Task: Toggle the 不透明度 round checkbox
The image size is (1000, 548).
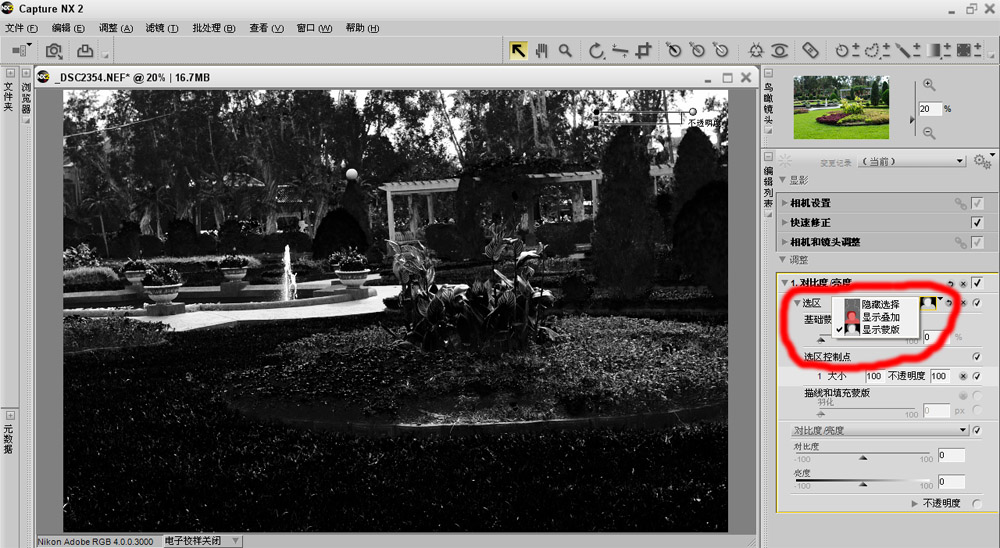Action: (976, 503)
